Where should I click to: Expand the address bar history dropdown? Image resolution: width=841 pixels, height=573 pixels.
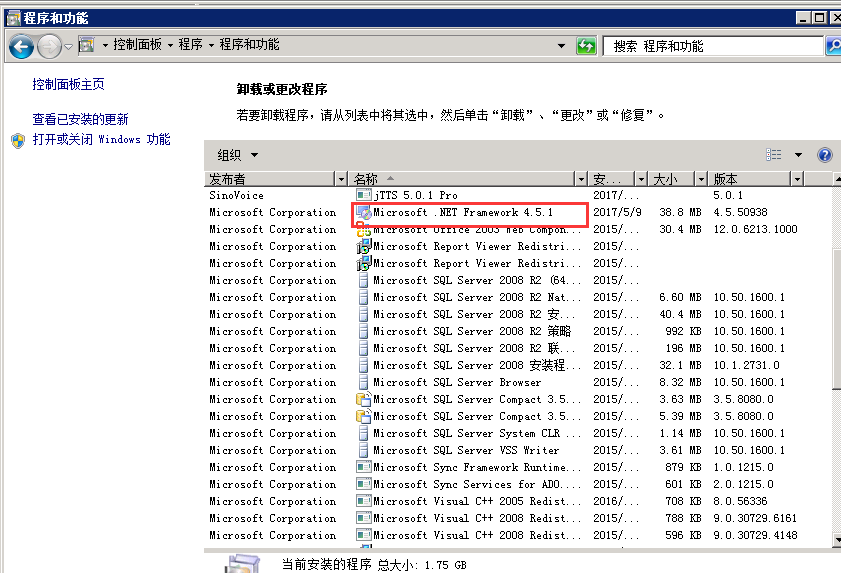click(x=561, y=46)
